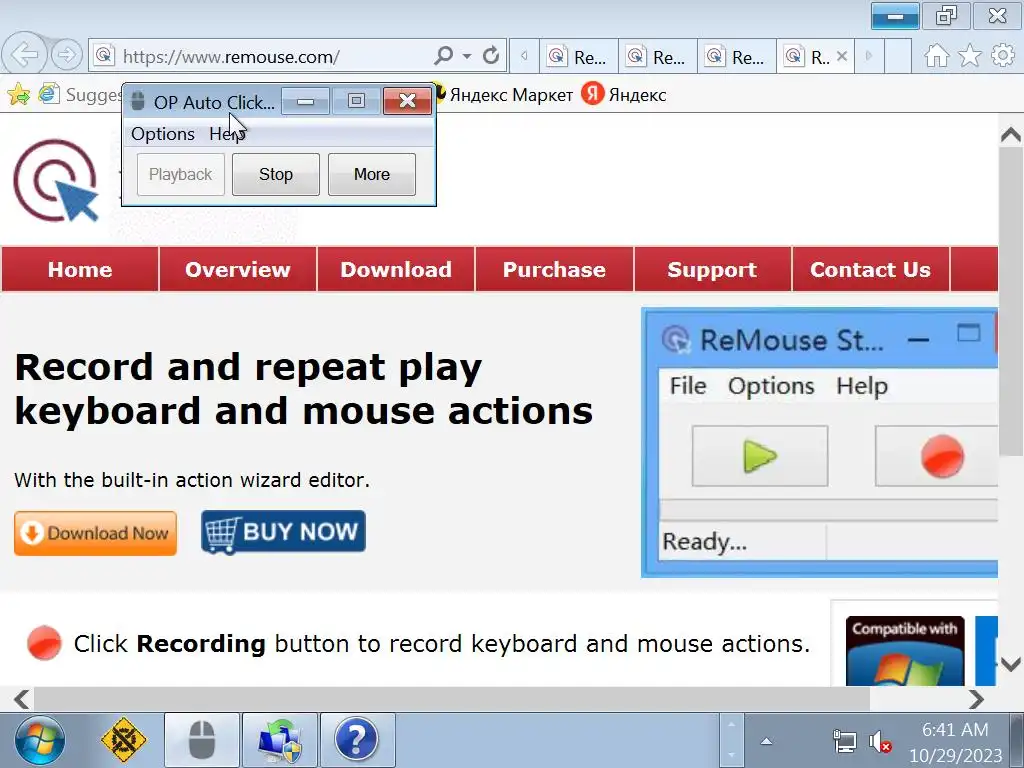Image resolution: width=1024 pixels, height=768 pixels.
Task: Open Options menu in OP Auto Clicker
Action: (x=163, y=134)
